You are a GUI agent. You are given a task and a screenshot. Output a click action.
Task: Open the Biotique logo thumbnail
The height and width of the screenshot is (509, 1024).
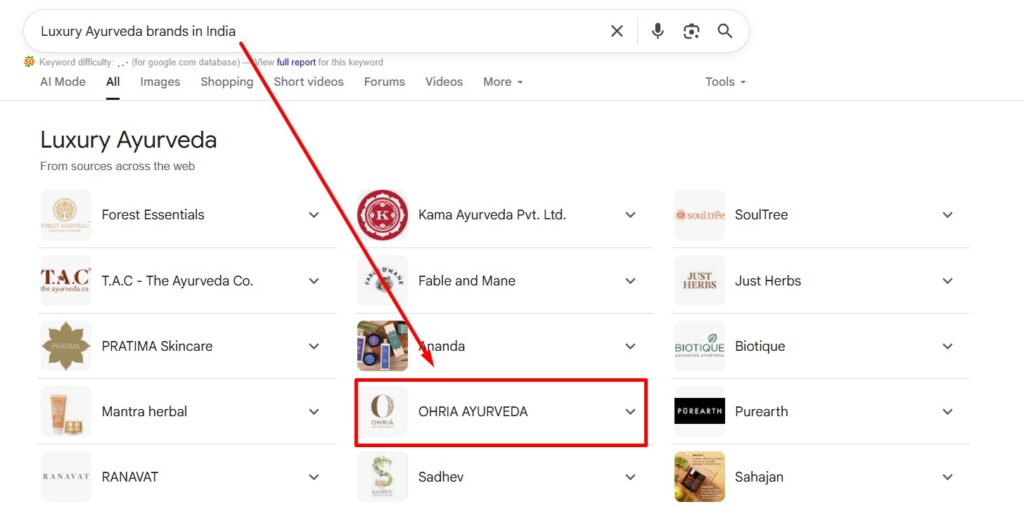(x=699, y=346)
